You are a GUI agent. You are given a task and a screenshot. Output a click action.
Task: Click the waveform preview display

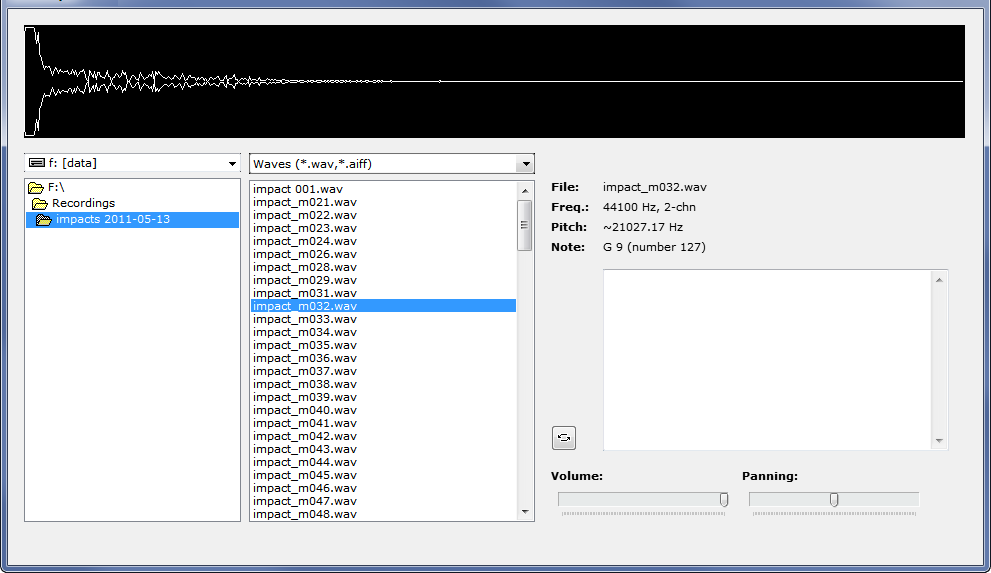click(x=495, y=81)
